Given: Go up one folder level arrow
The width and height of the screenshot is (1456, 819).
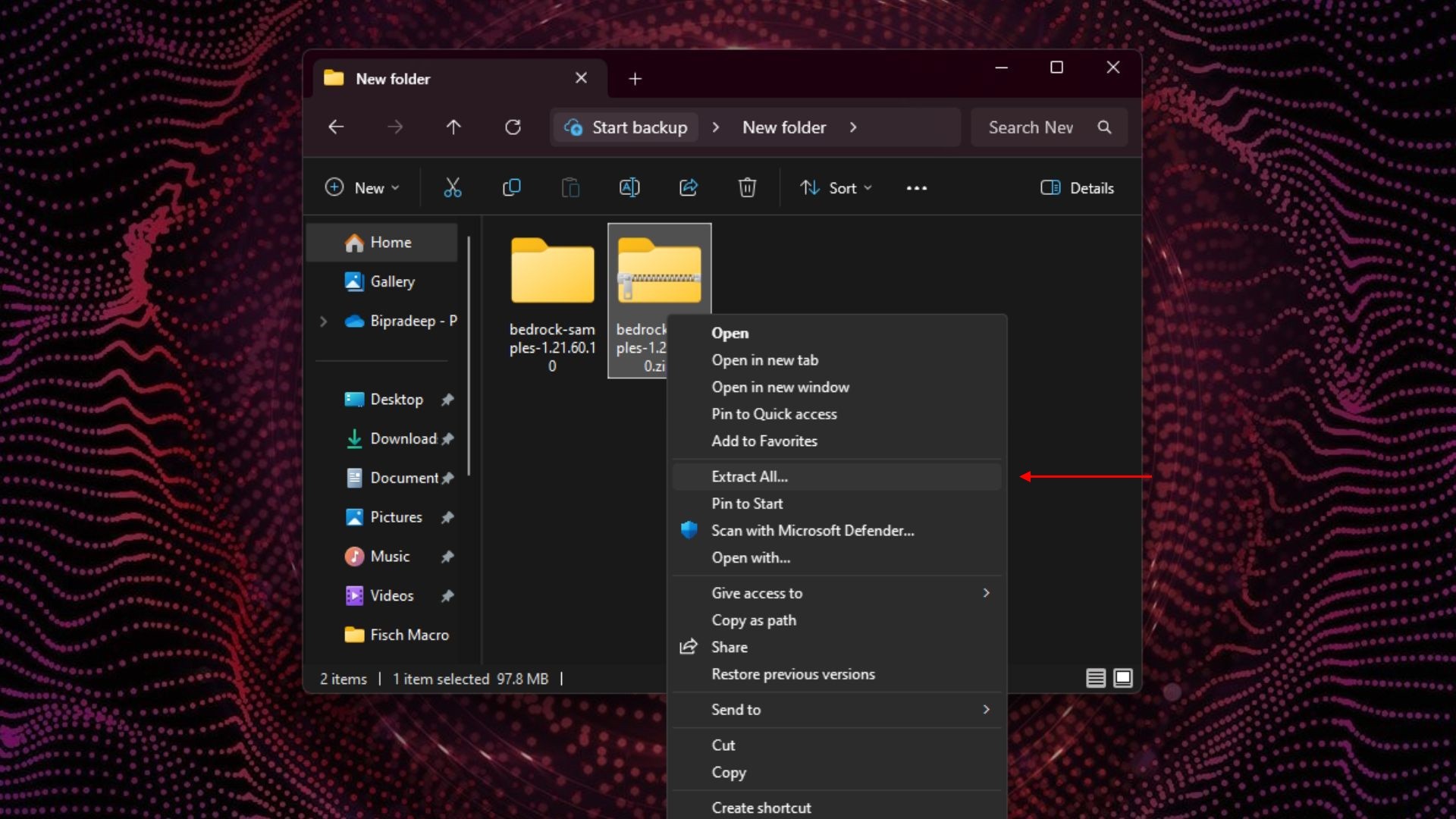Looking at the screenshot, I should (453, 127).
